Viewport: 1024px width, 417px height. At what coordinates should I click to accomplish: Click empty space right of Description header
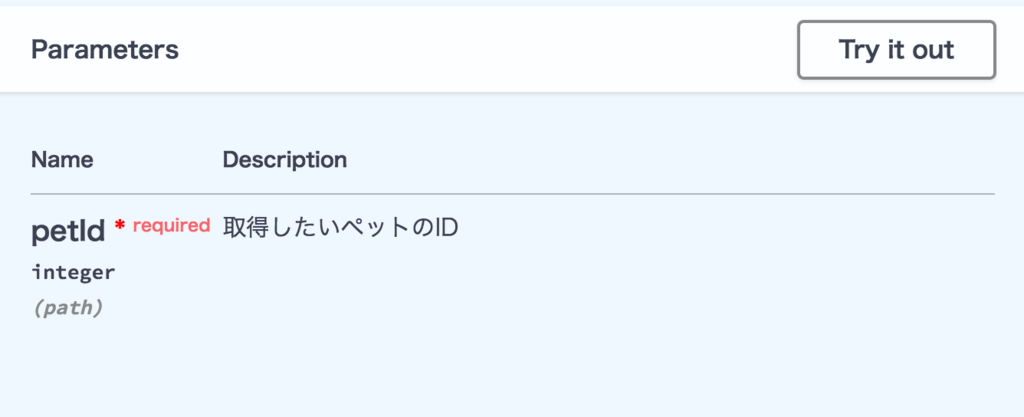[x=650, y=159]
